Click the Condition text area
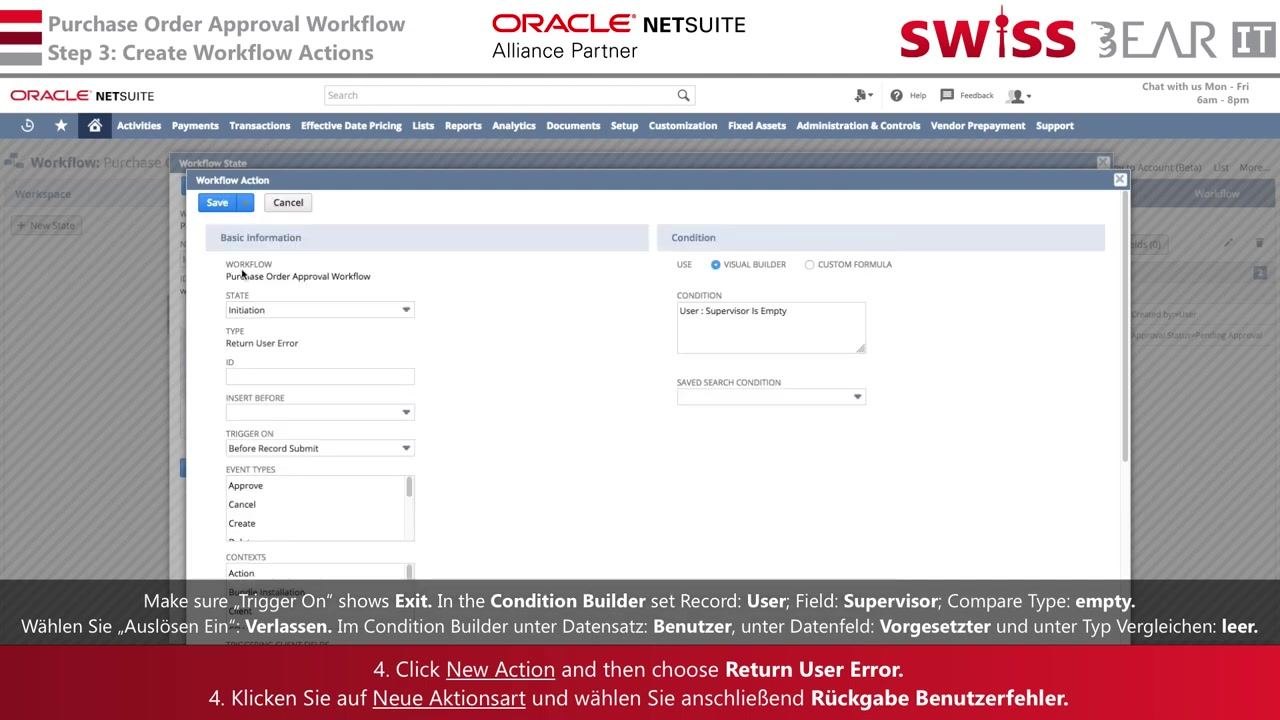Viewport: 1280px width, 720px height. 771,328
